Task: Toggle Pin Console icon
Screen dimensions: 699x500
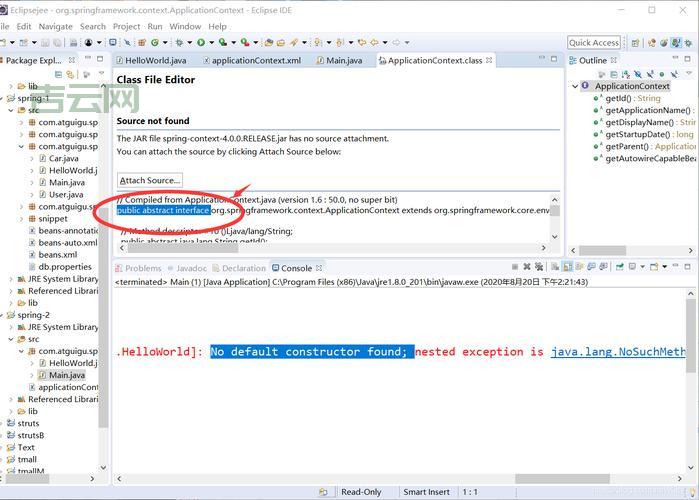Action: pyautogui.click(x=620, y=266)
